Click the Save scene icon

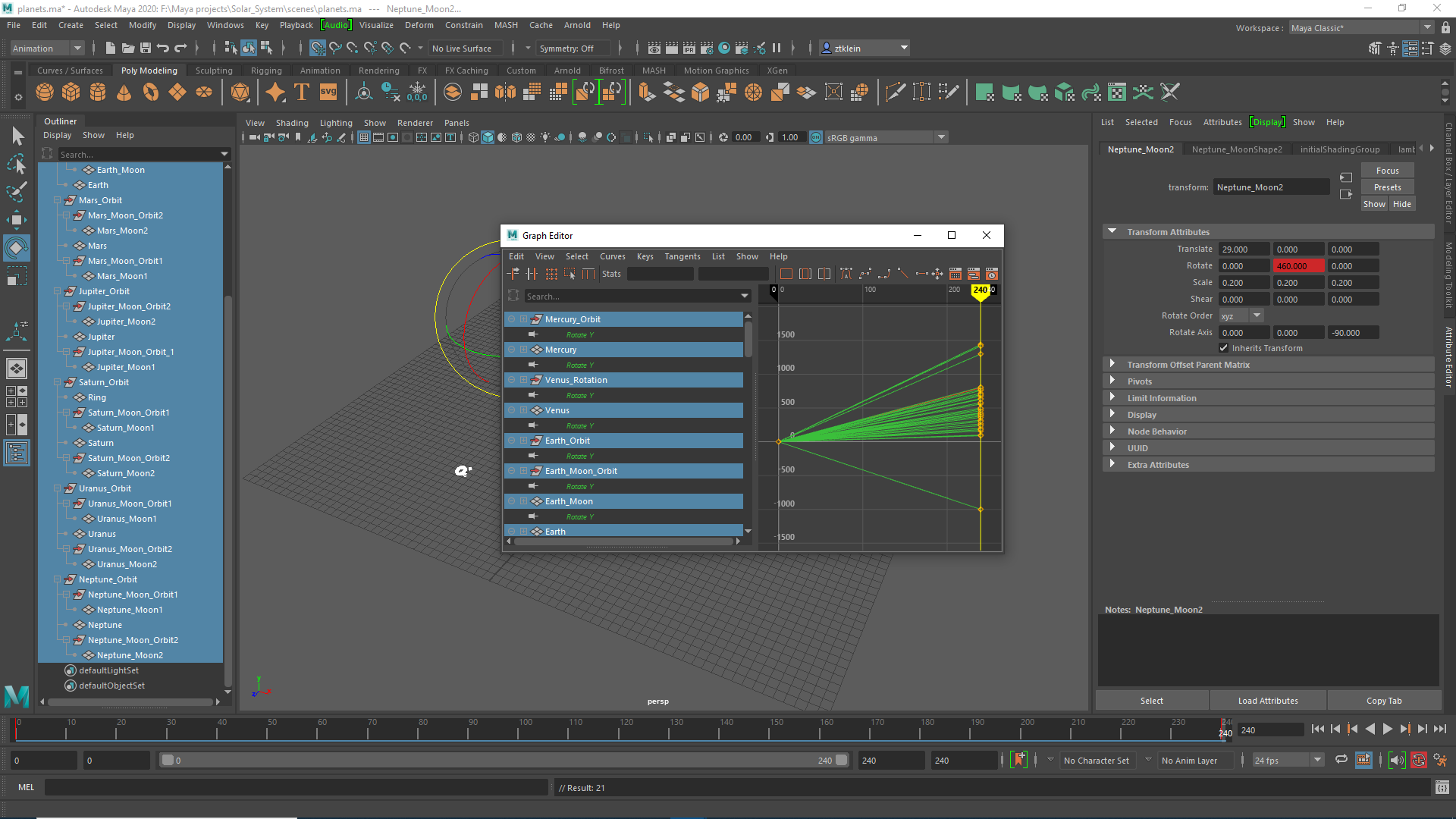click(x=146, y=49)
